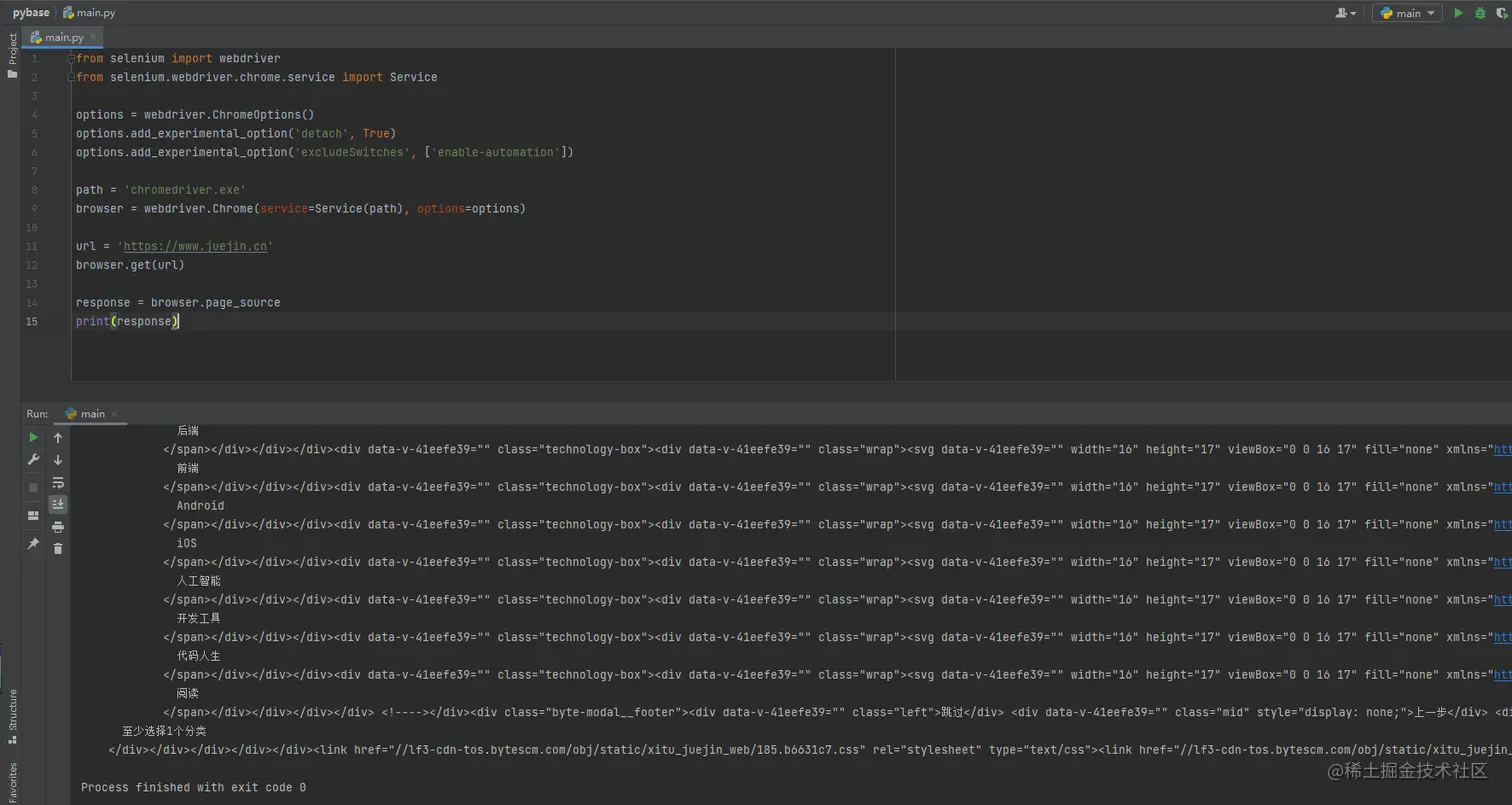
Task: Click the 'chromedriver.exe' string on line 8
Action: [185, 190]
